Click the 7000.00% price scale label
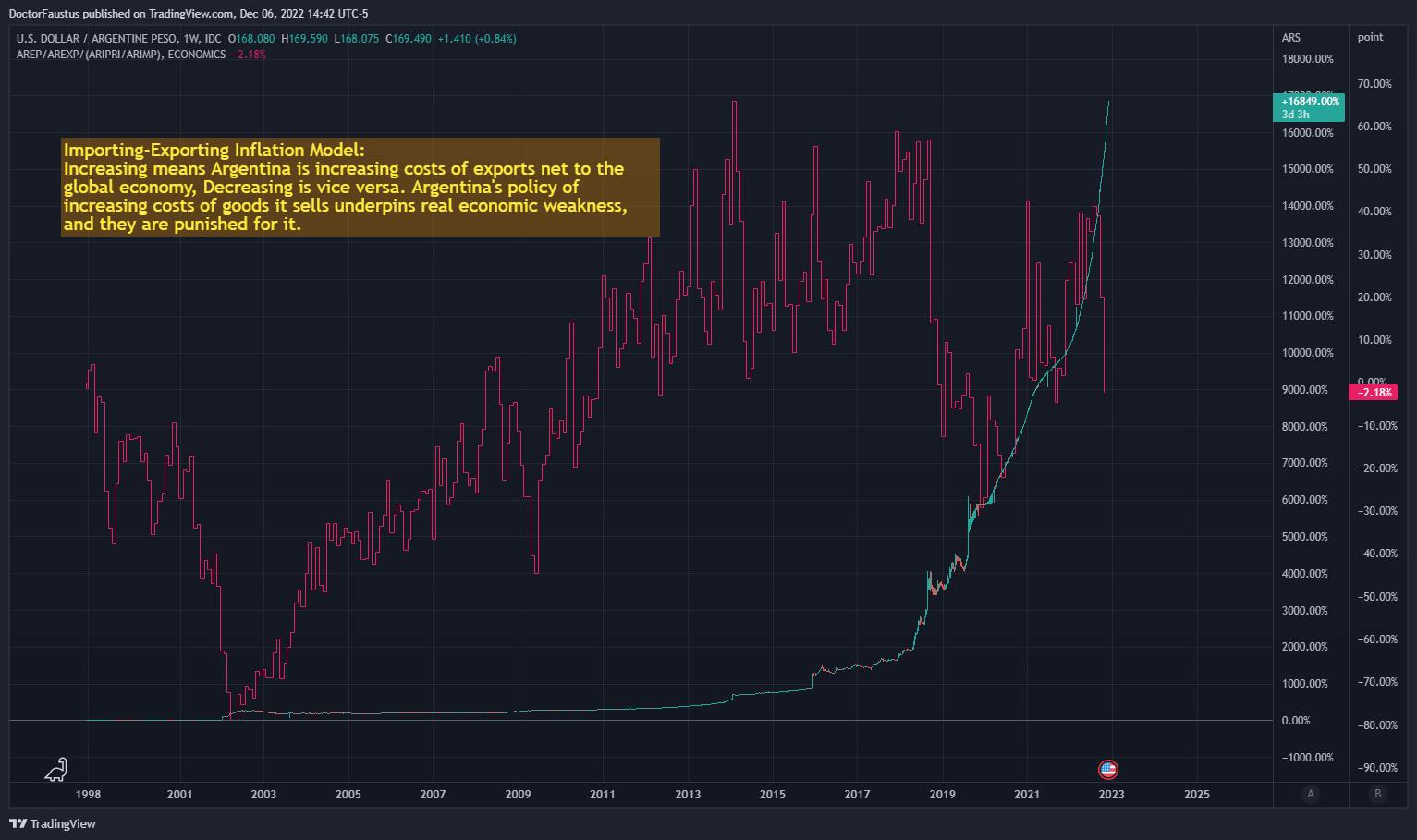The height and width of the screenshot is (840, 1417). point(1305,463)
